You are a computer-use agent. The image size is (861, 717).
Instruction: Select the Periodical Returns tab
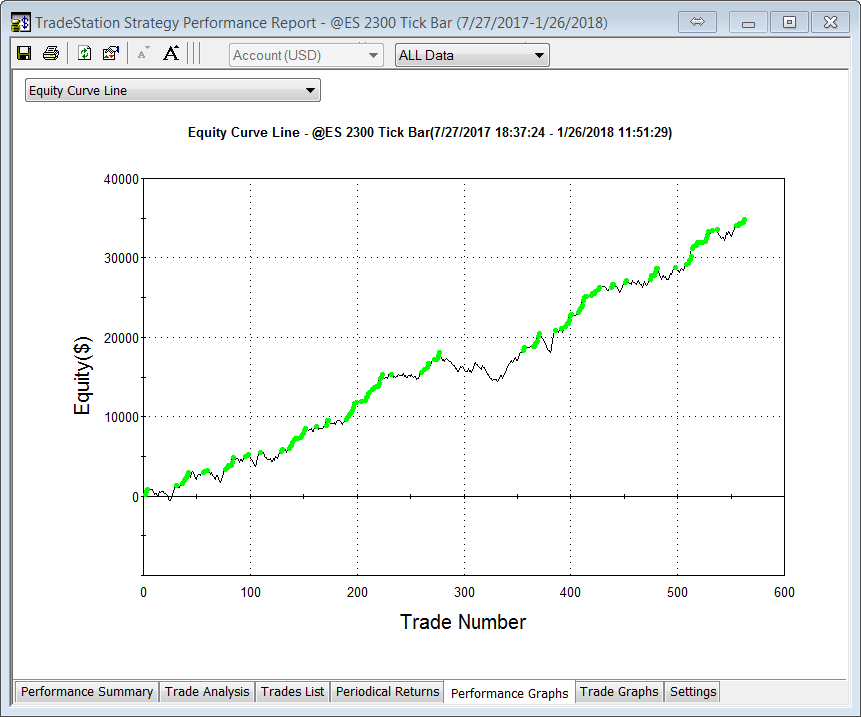(x=387, y=692)
